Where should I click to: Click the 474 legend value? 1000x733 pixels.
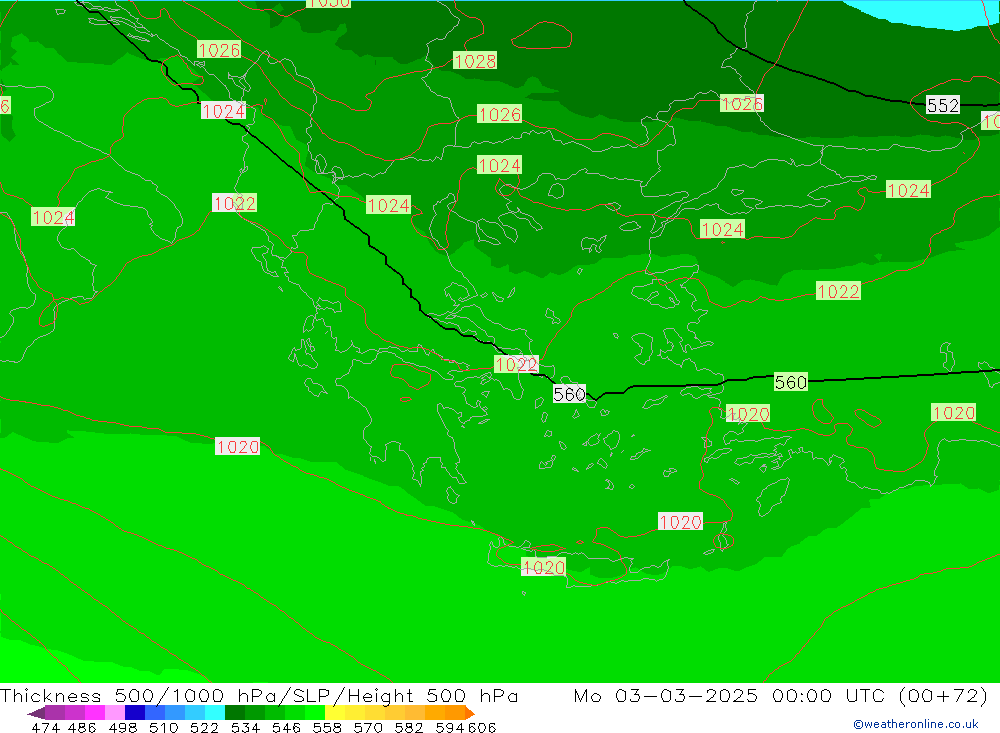(x=46, y=727)
